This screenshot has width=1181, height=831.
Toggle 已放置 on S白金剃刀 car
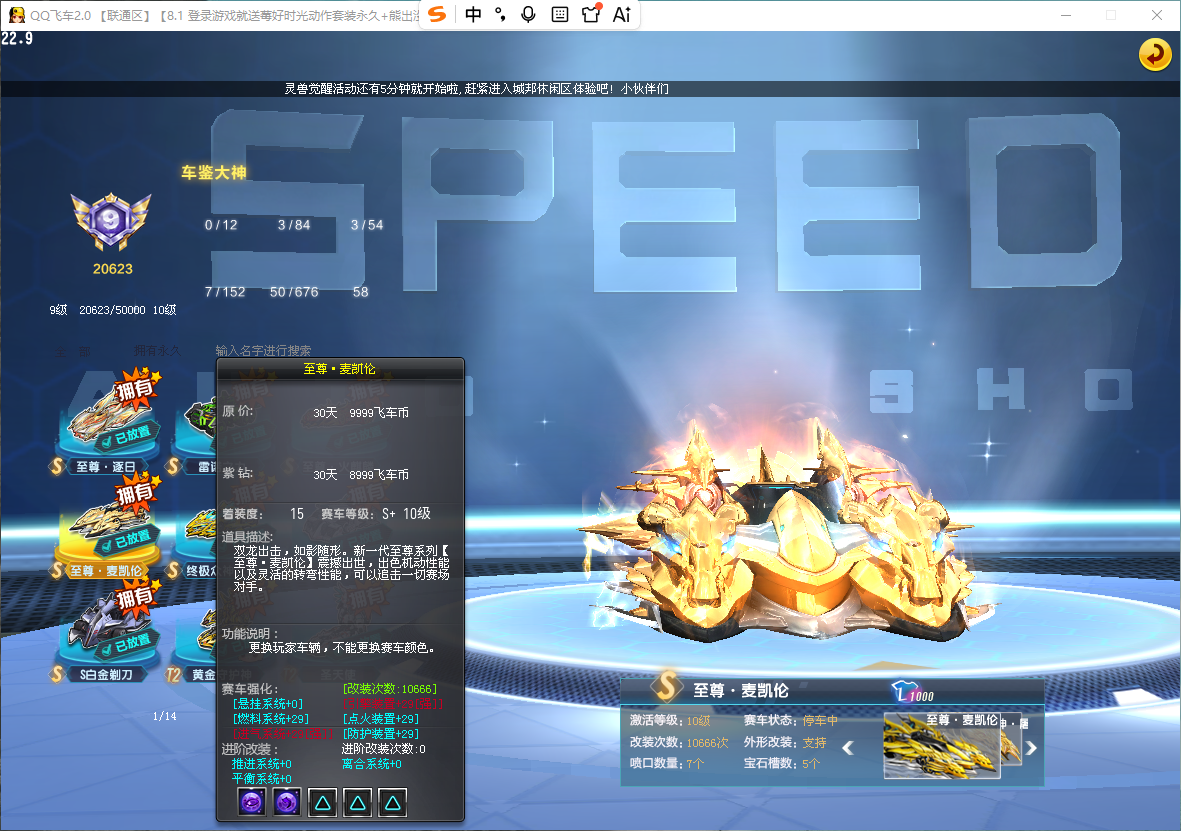pos(127,644)
